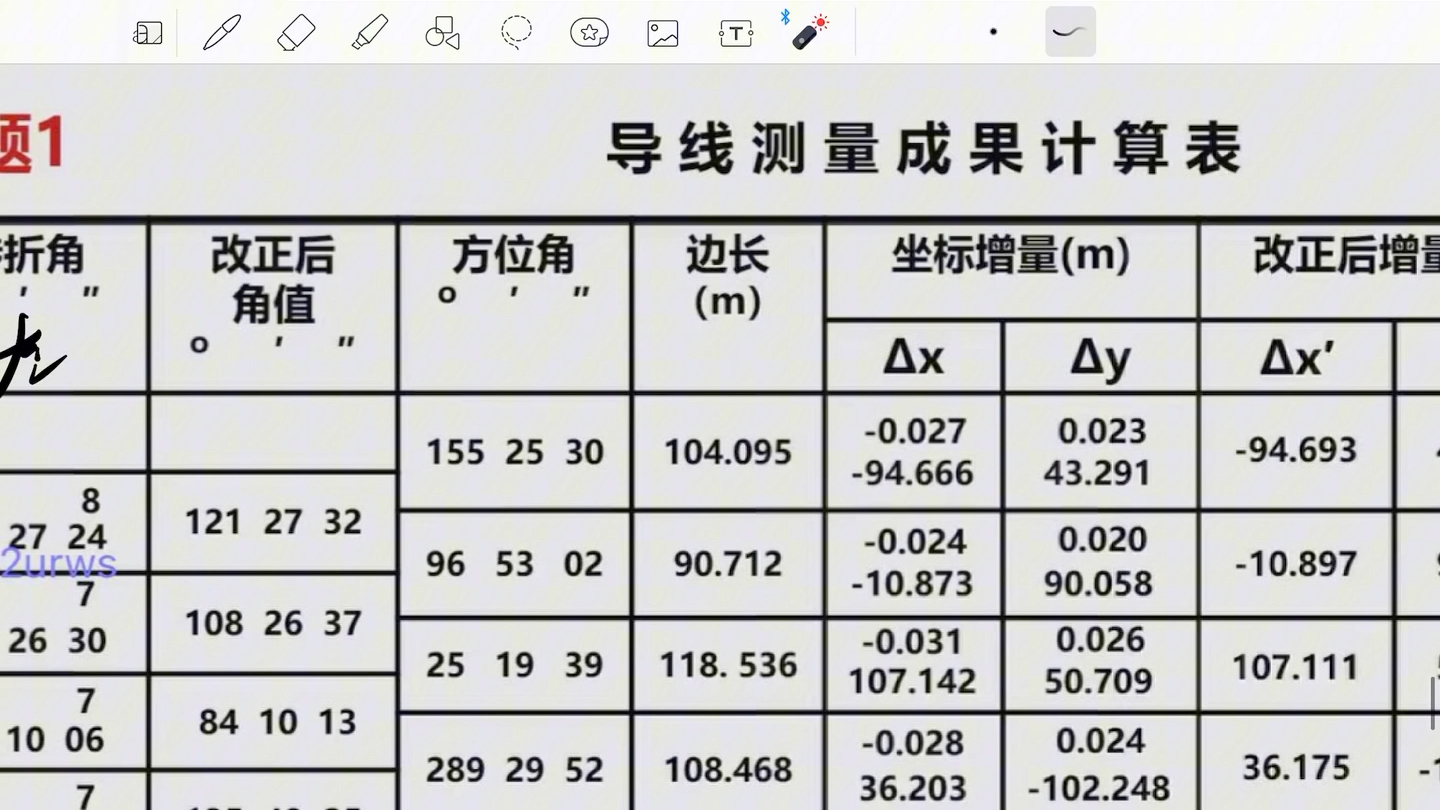Viewport: 1440px width, 810px height.
Task: Toggle the read-only mode icon
Action: click(147, 33)
